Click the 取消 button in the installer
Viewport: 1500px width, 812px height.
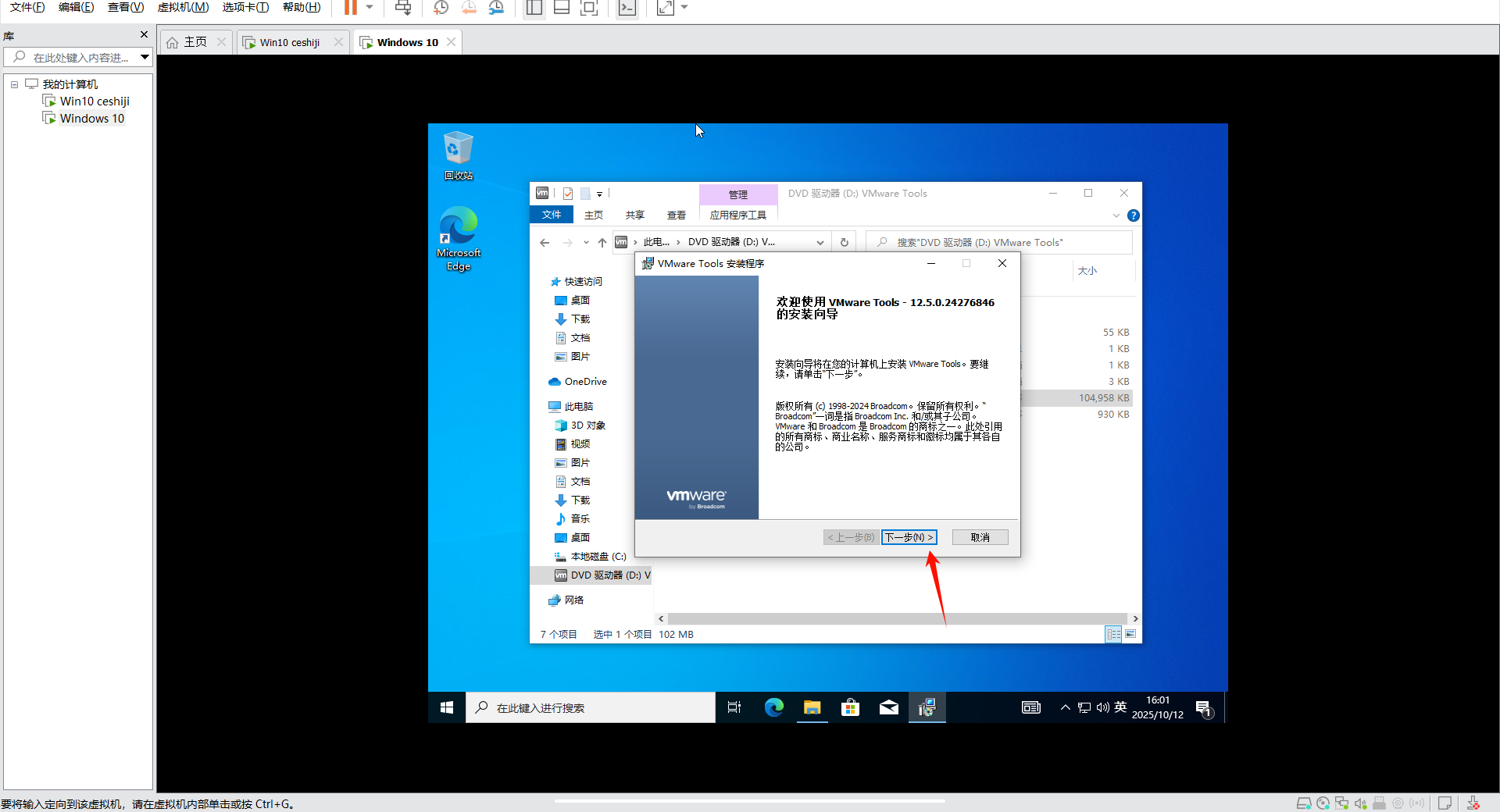tap(980, 537)
